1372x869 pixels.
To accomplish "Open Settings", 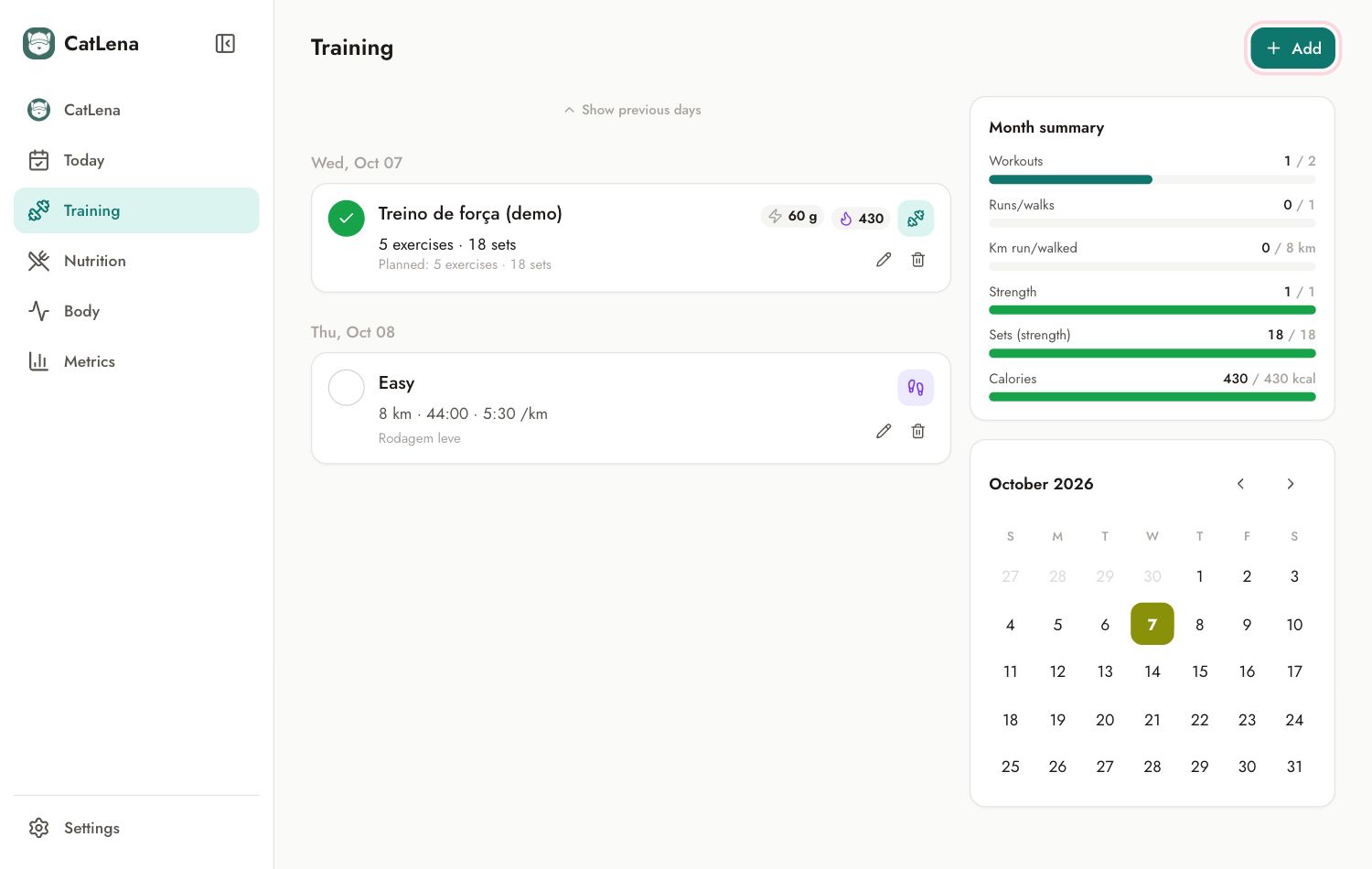I will click(136, 828).
